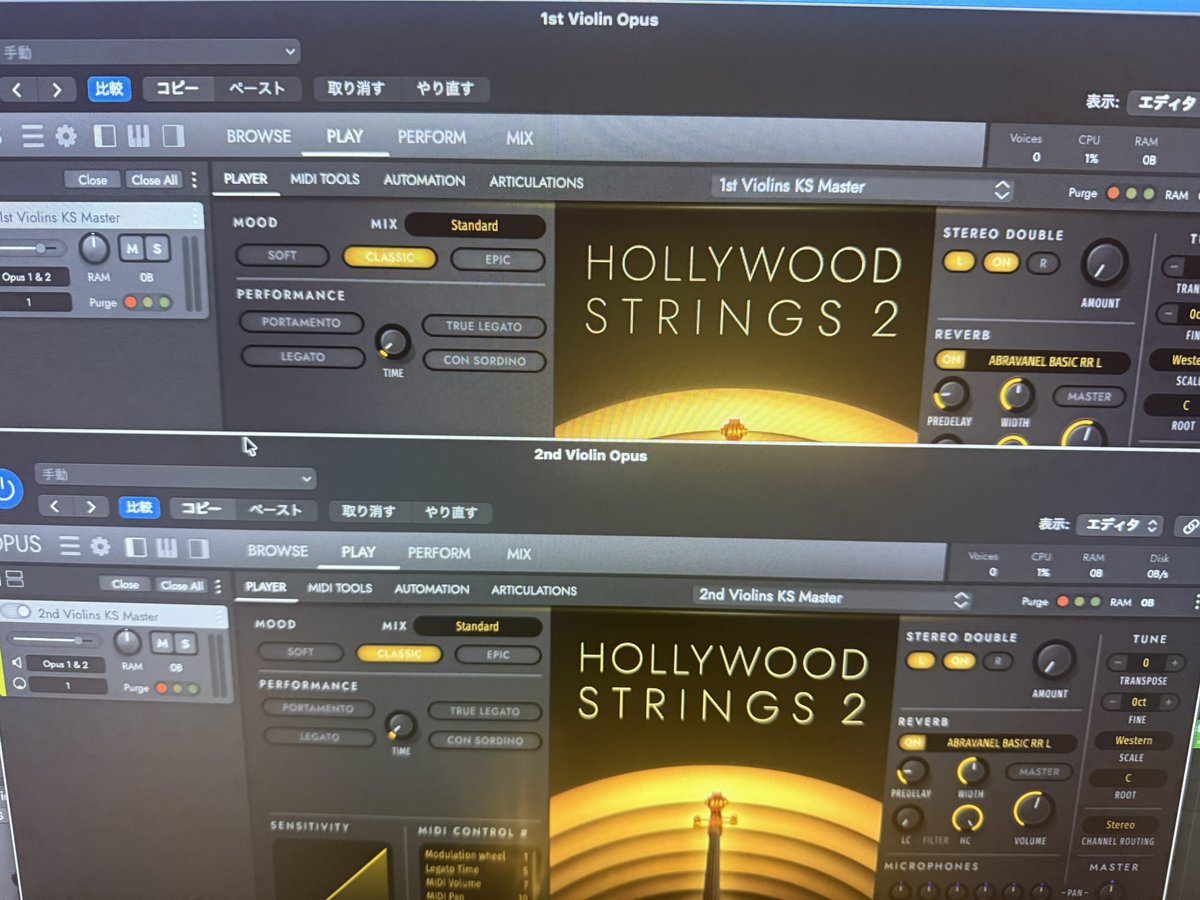The image size is (1200, 900).
Task: Click Opus 1 & 2 output field, 2nd Violin window
Action: pos(66,664)
